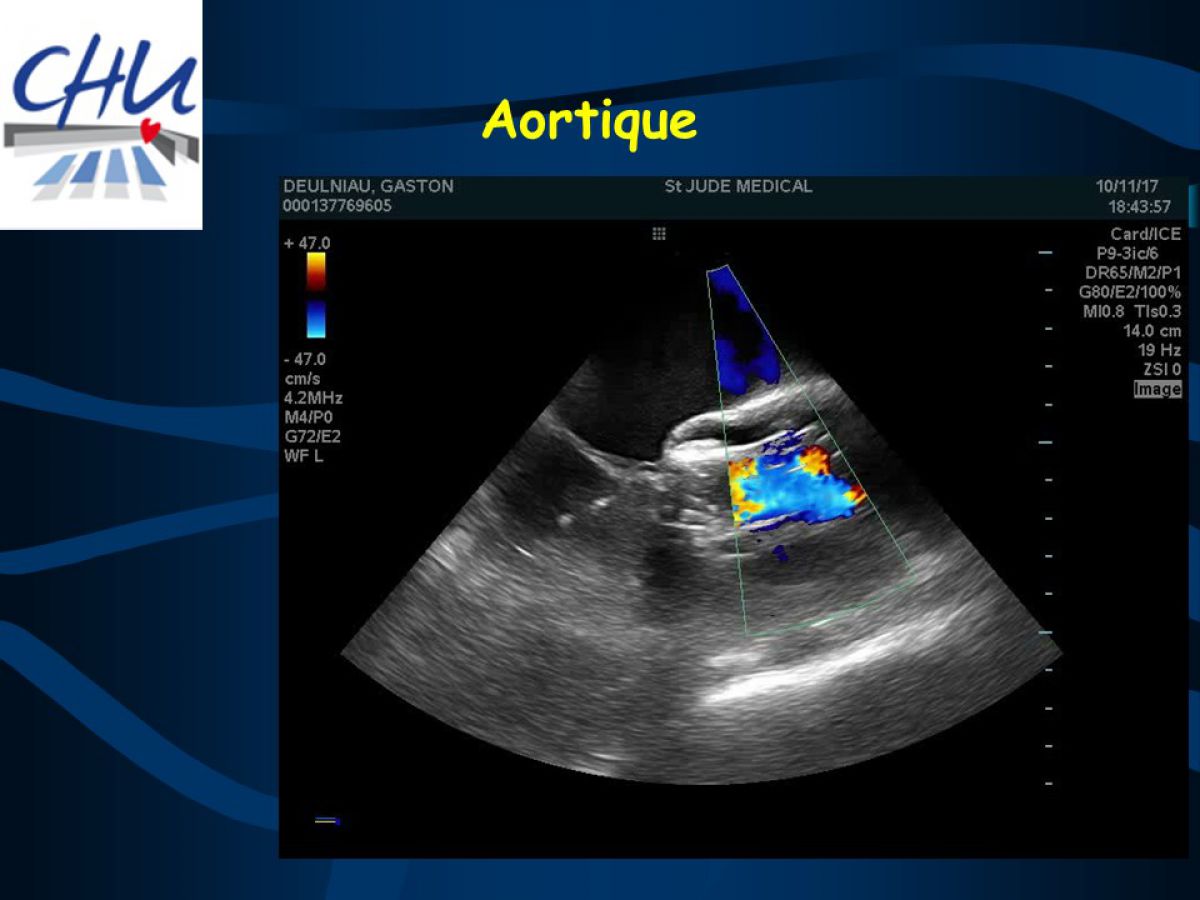Click the MI0.8 TIs0.3 index readout

click(1132, 312)
